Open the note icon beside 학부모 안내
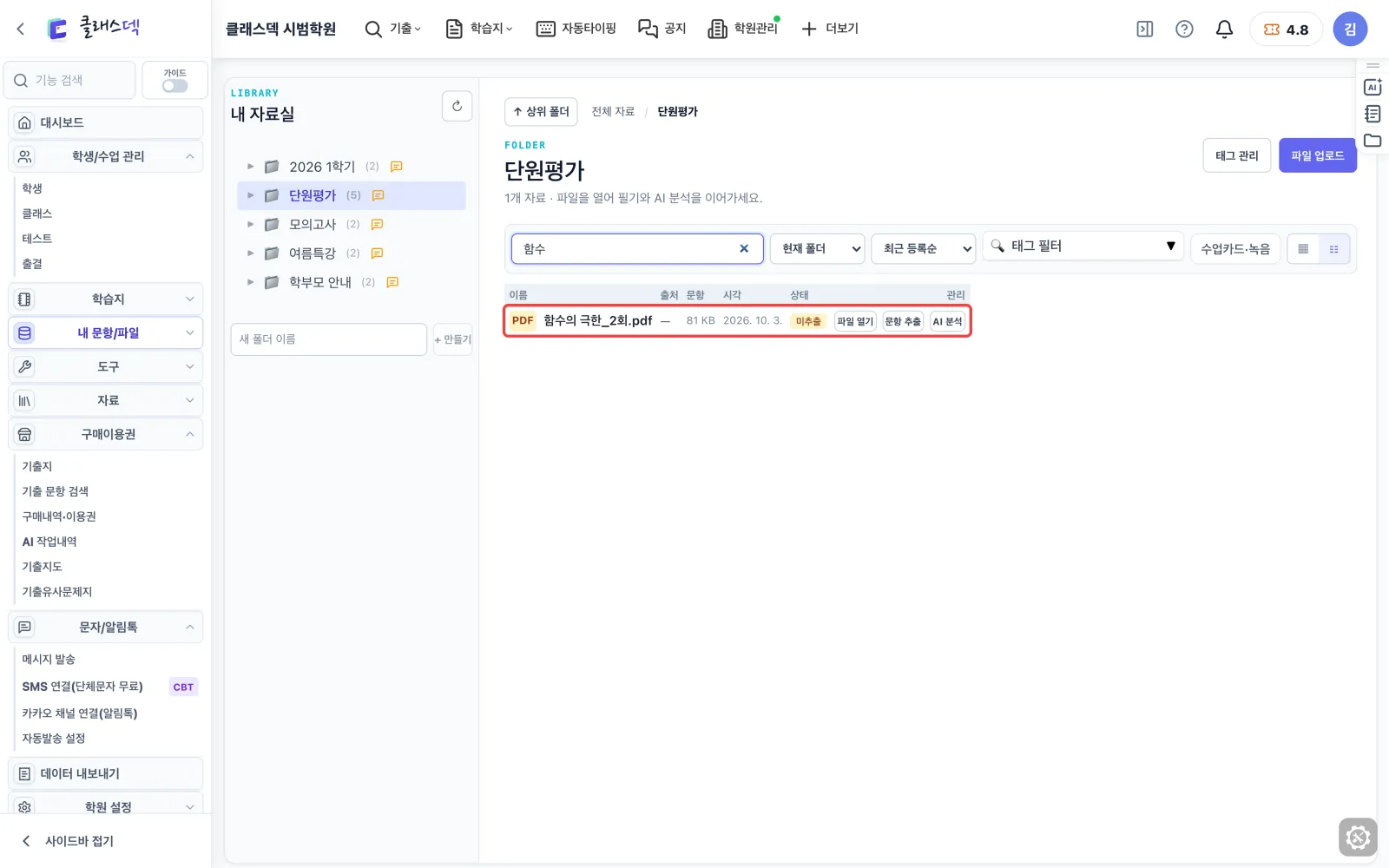 pyautogui.click(x=392, y=282)
